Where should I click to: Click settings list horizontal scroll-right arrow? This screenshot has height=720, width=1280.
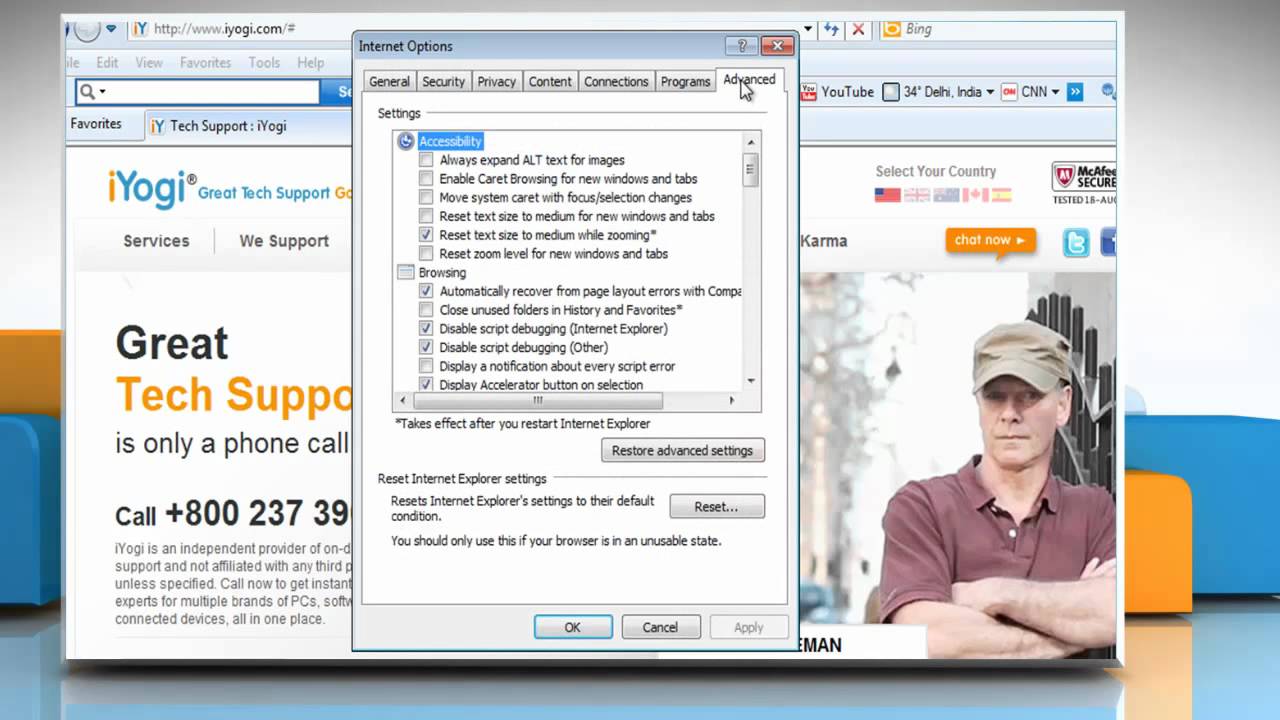[731, 400]
